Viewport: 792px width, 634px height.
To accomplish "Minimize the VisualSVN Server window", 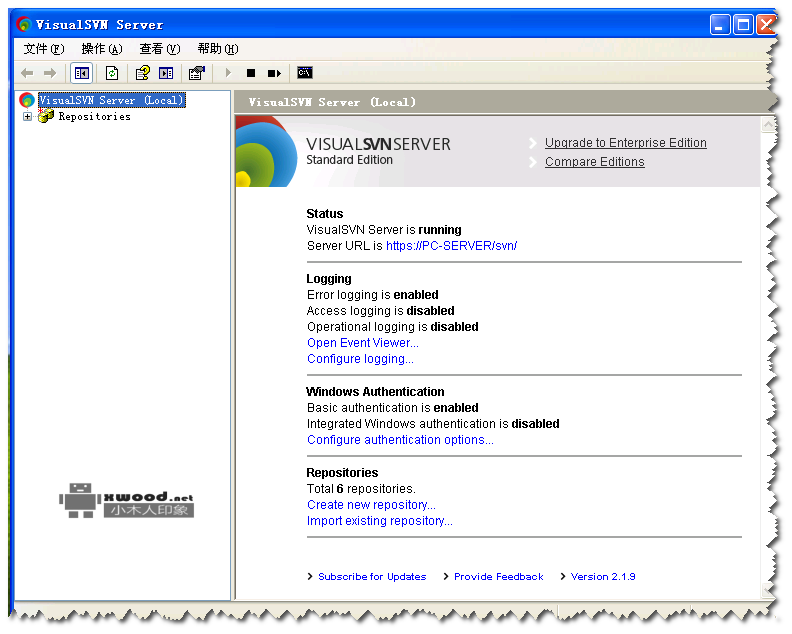I will tap(720, 24).
